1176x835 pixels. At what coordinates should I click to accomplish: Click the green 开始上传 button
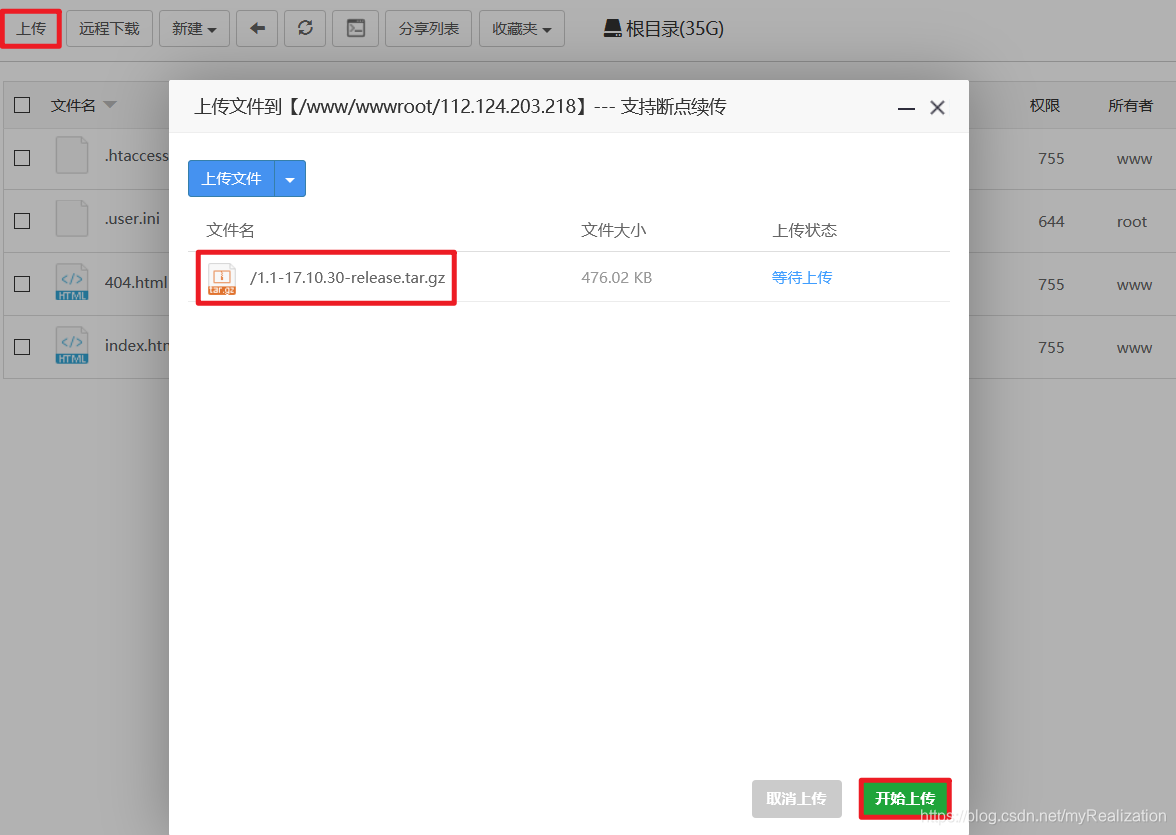[x=905, y=798]
